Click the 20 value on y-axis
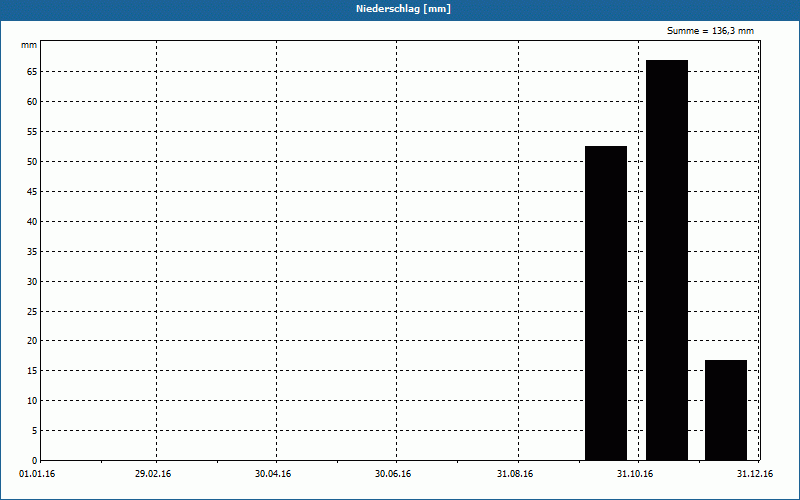This screenshot has height=500, width=800. (32, 341)
